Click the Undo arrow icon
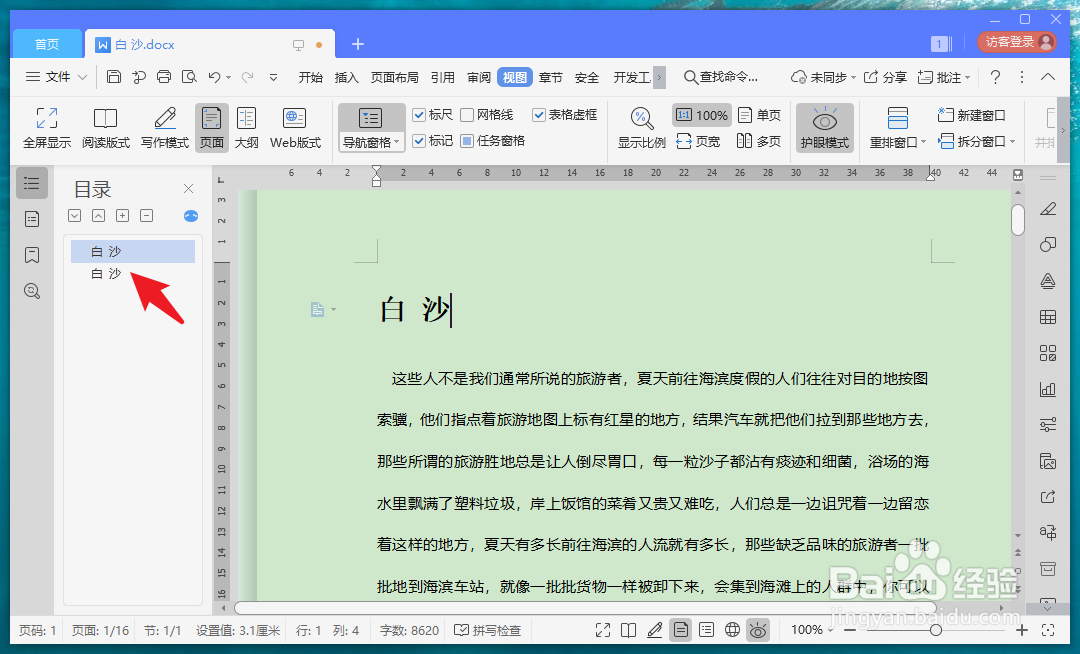Image resolution: width=1080 pixels, height=654 pixels. pos(214,77)
